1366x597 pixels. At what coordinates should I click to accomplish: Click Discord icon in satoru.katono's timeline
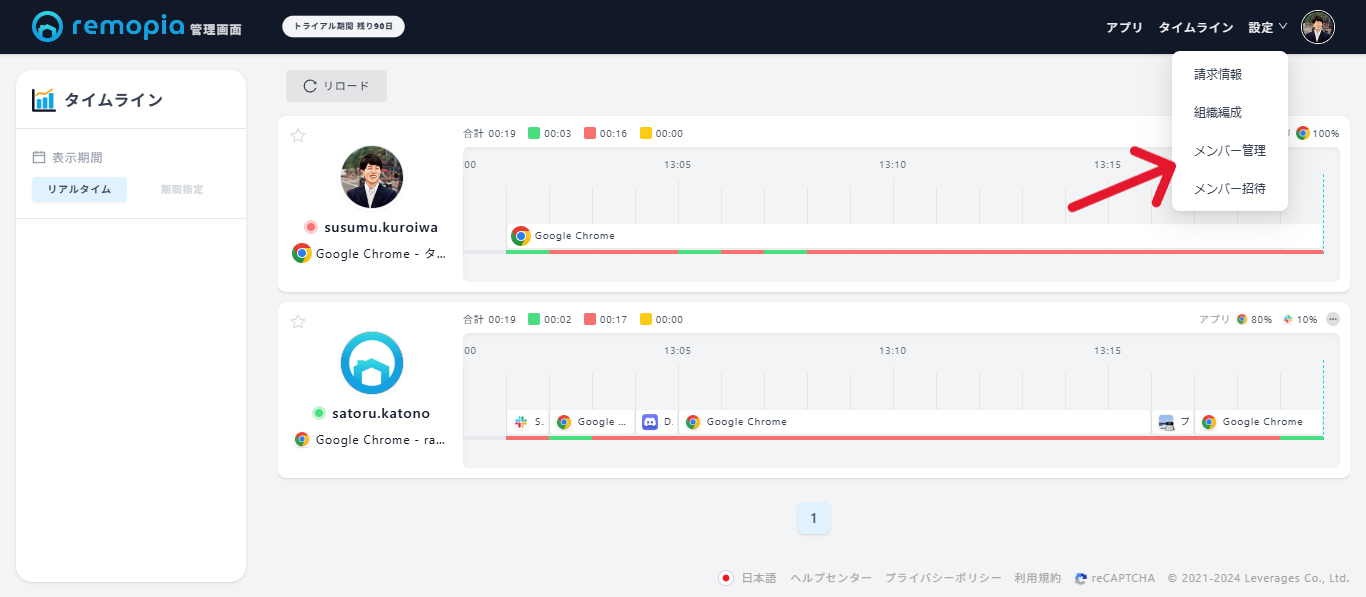pyautogui.click(x=650, y=422)
